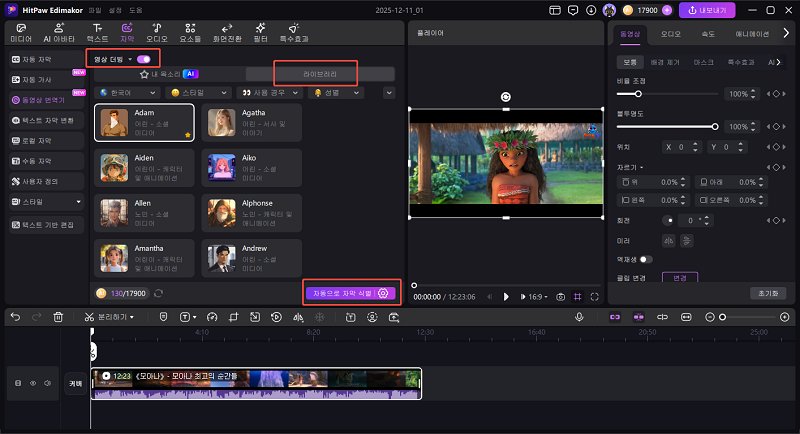Viewport: 800px width, 434px height.
Task: Enter fullscreen preview in the player
Action: [594, 297]
